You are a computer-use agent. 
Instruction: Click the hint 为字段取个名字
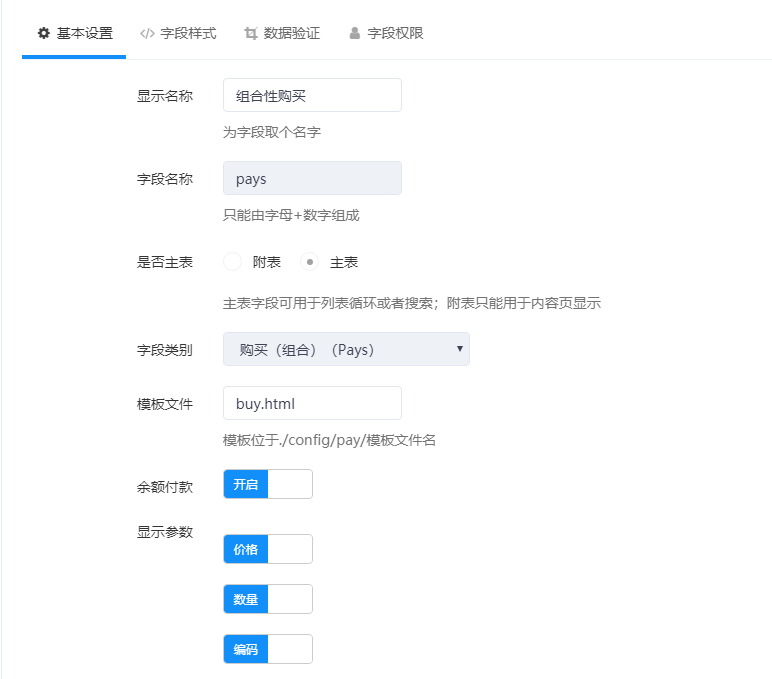pos(272,132)
